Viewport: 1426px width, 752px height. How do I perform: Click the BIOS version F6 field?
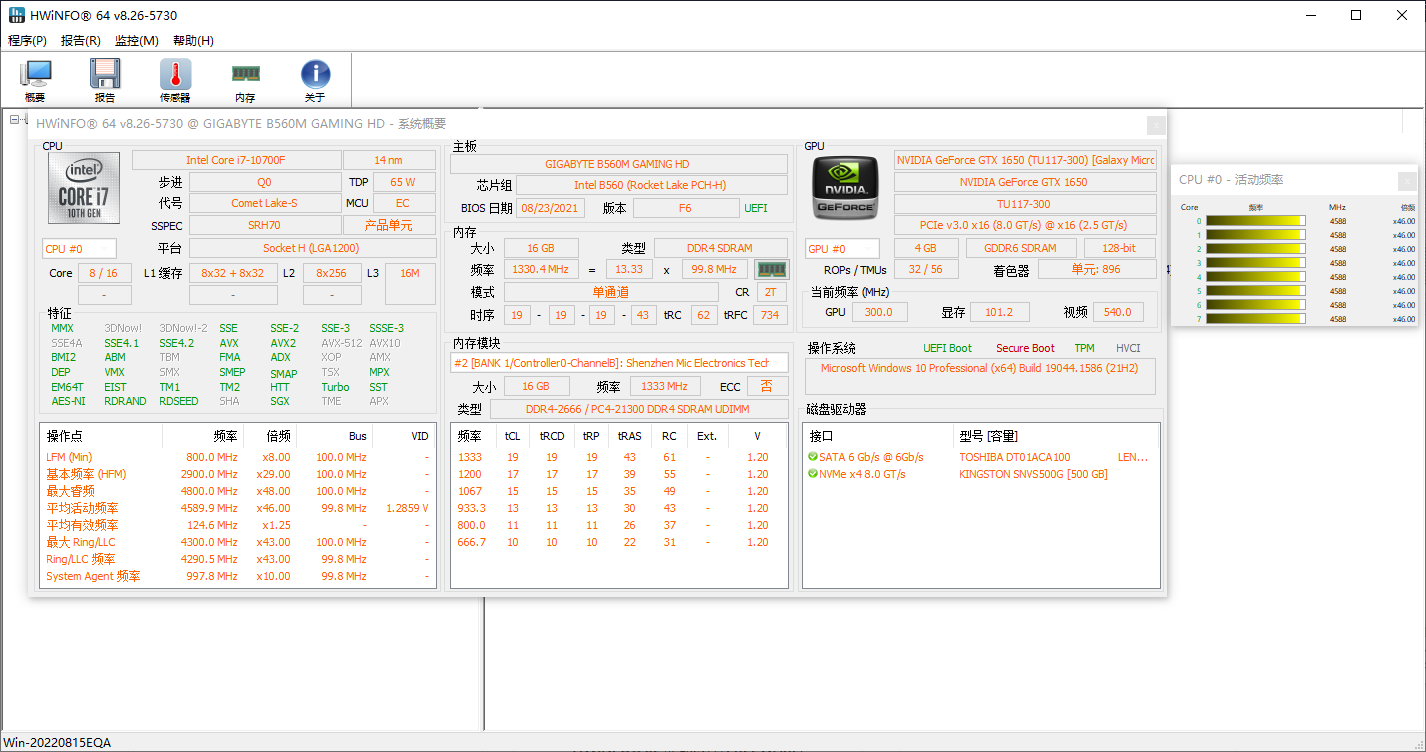click(685, 208)
